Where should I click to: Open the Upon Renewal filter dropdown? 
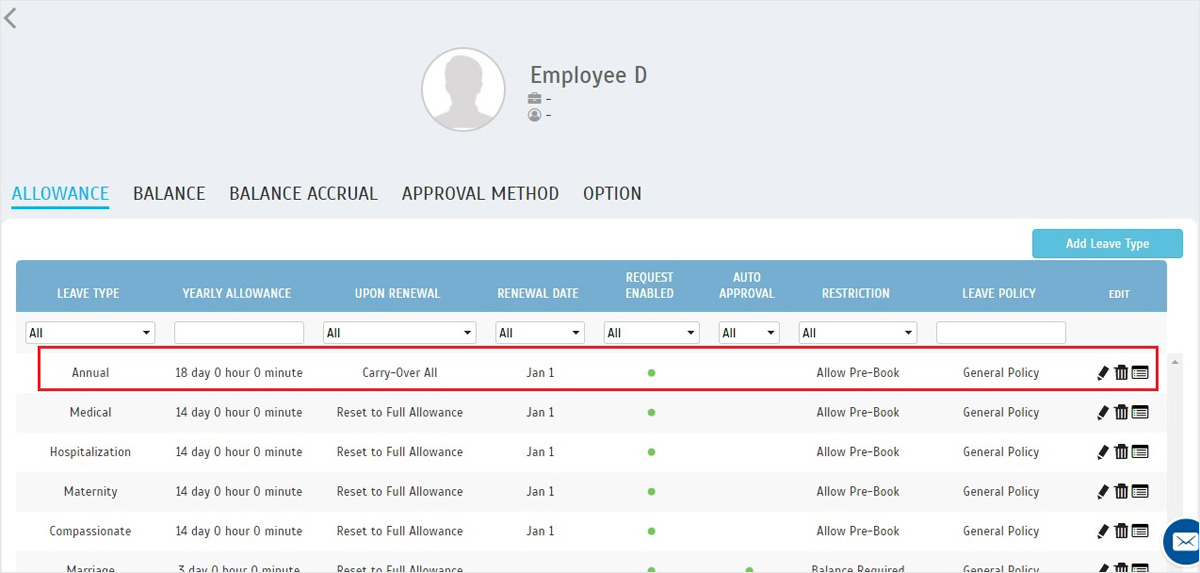click(399, 333)
